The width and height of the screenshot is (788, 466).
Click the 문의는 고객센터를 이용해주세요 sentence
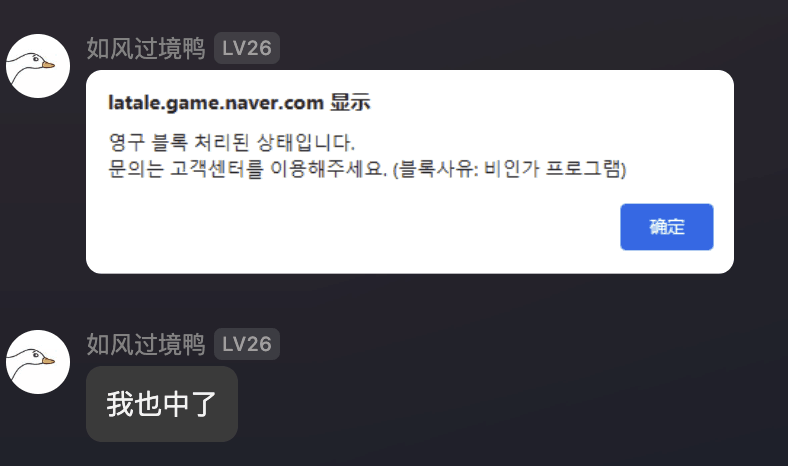click(248, 169)
